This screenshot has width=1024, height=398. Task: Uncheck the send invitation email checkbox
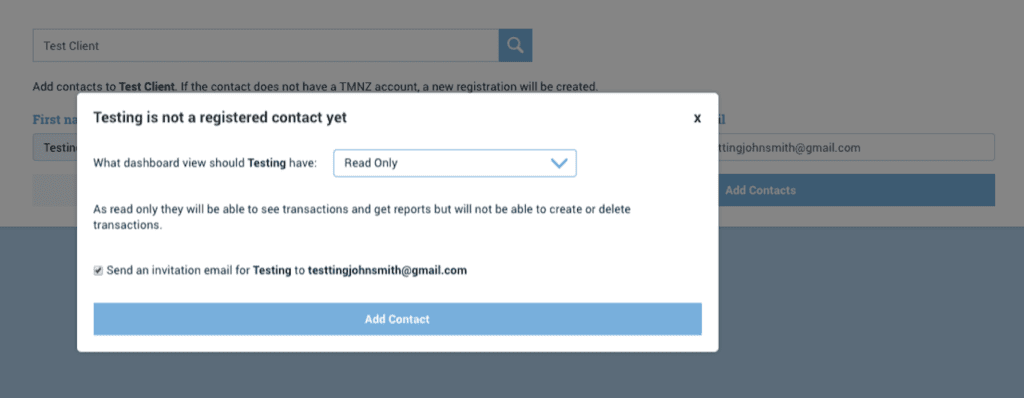click(x=98, y=270)
